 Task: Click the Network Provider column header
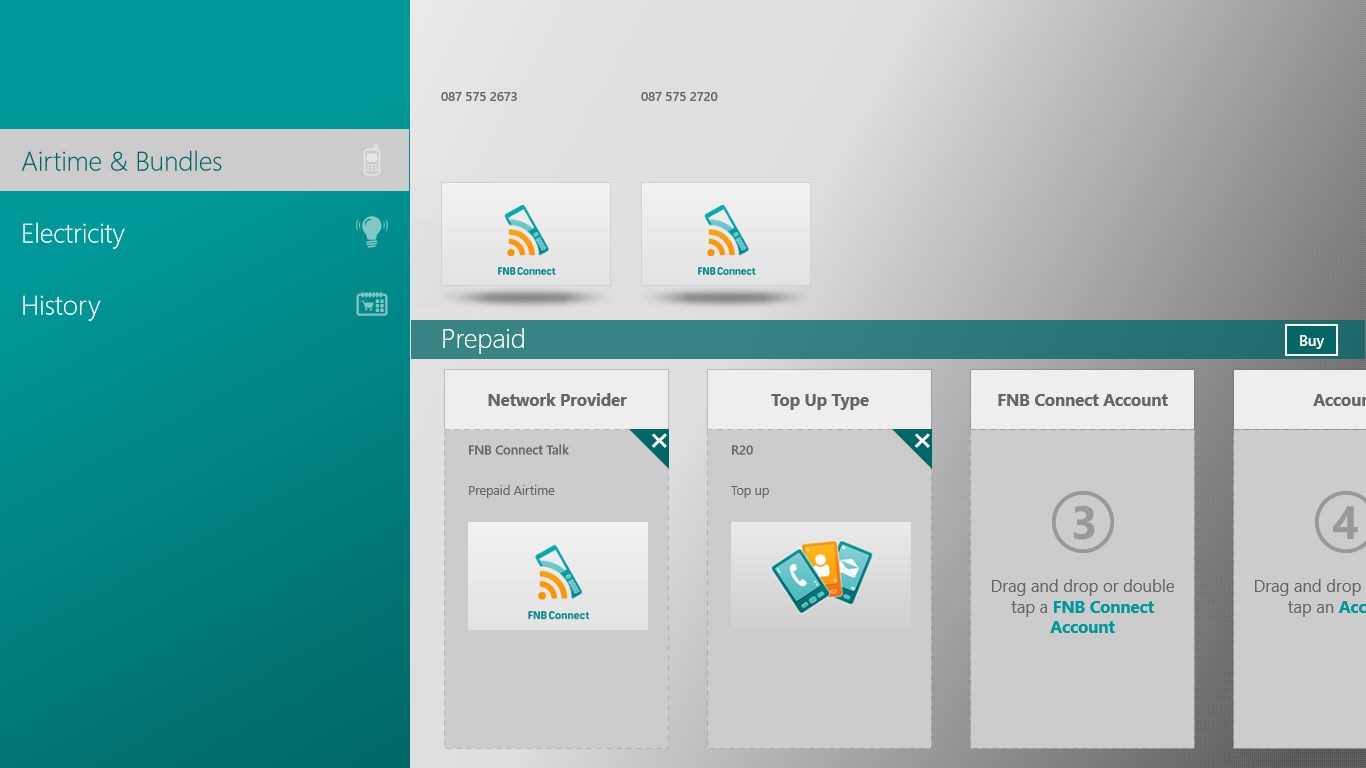(557, 400)
